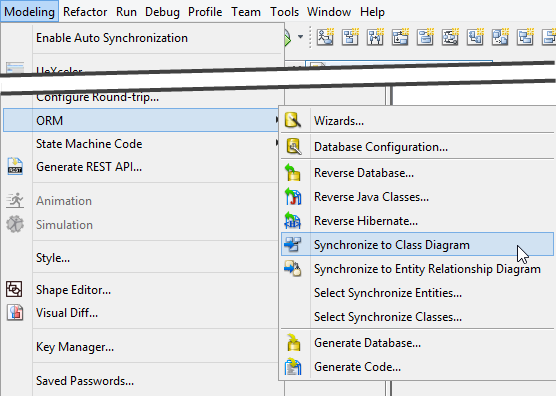This screenshot has width=556, height=396.
Task: Open Database Configuration via its magnifier icon
Action: click(x=294, y=146)
